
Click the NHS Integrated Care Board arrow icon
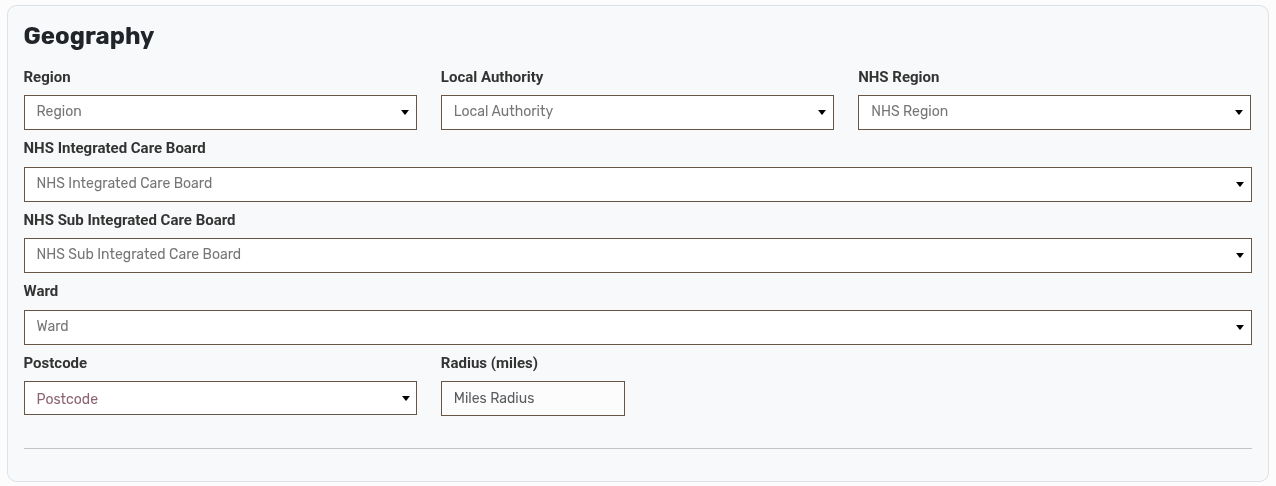click(x=1239, y=185)
